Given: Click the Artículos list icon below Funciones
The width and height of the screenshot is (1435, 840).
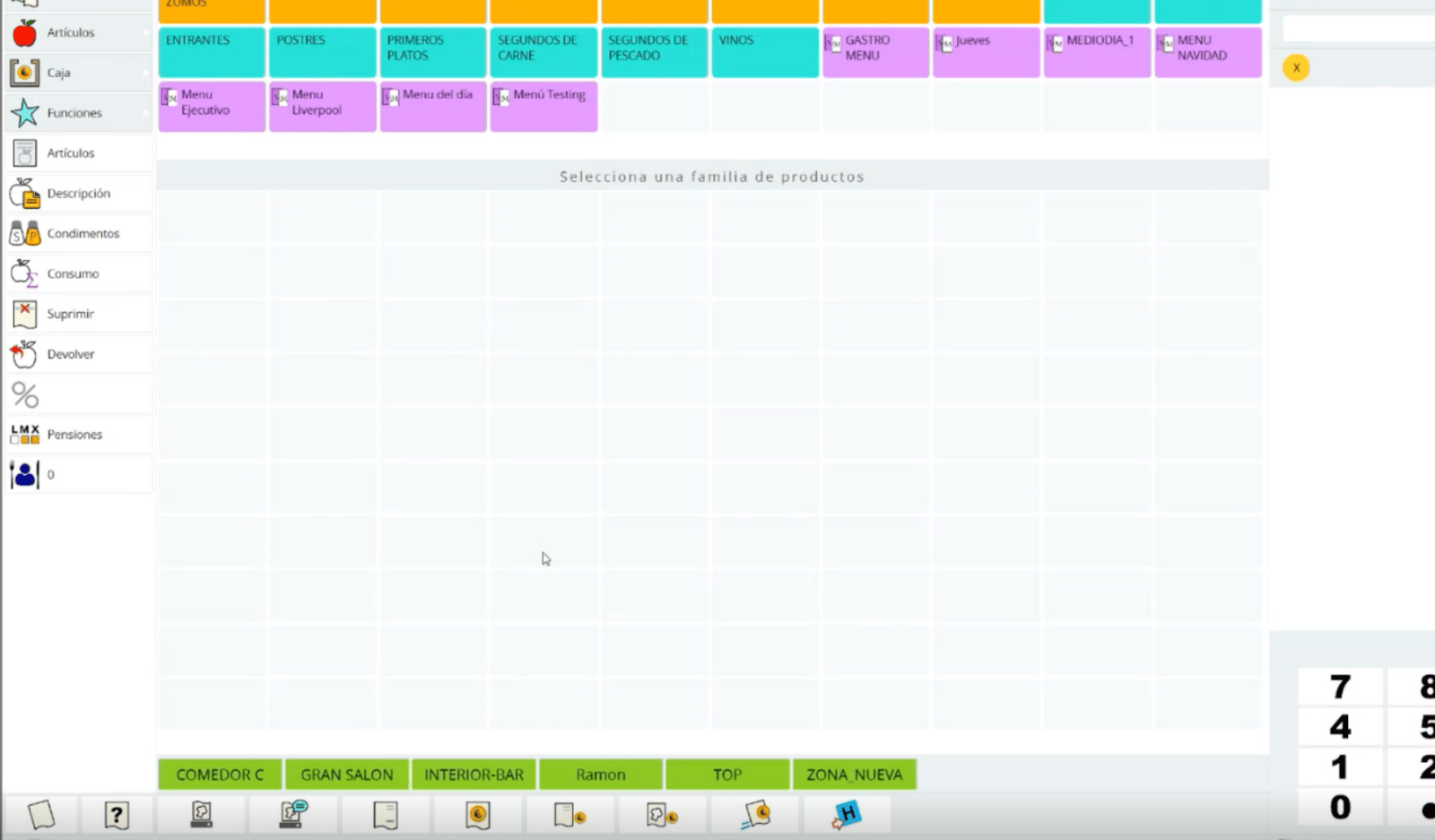Looking at the screenshot, I should (x=78, y=153).
